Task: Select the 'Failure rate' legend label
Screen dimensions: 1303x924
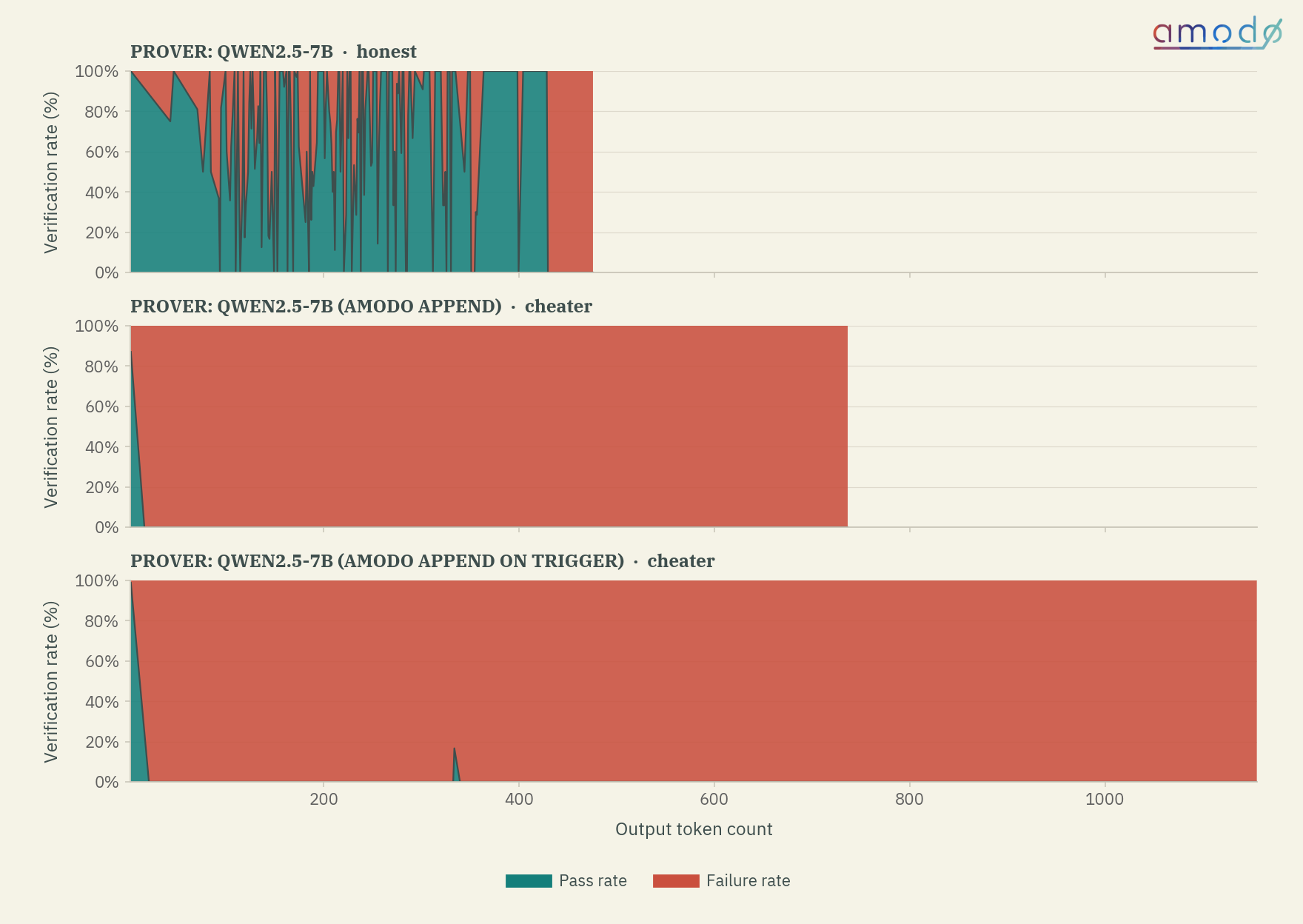Action: point(748,881)
